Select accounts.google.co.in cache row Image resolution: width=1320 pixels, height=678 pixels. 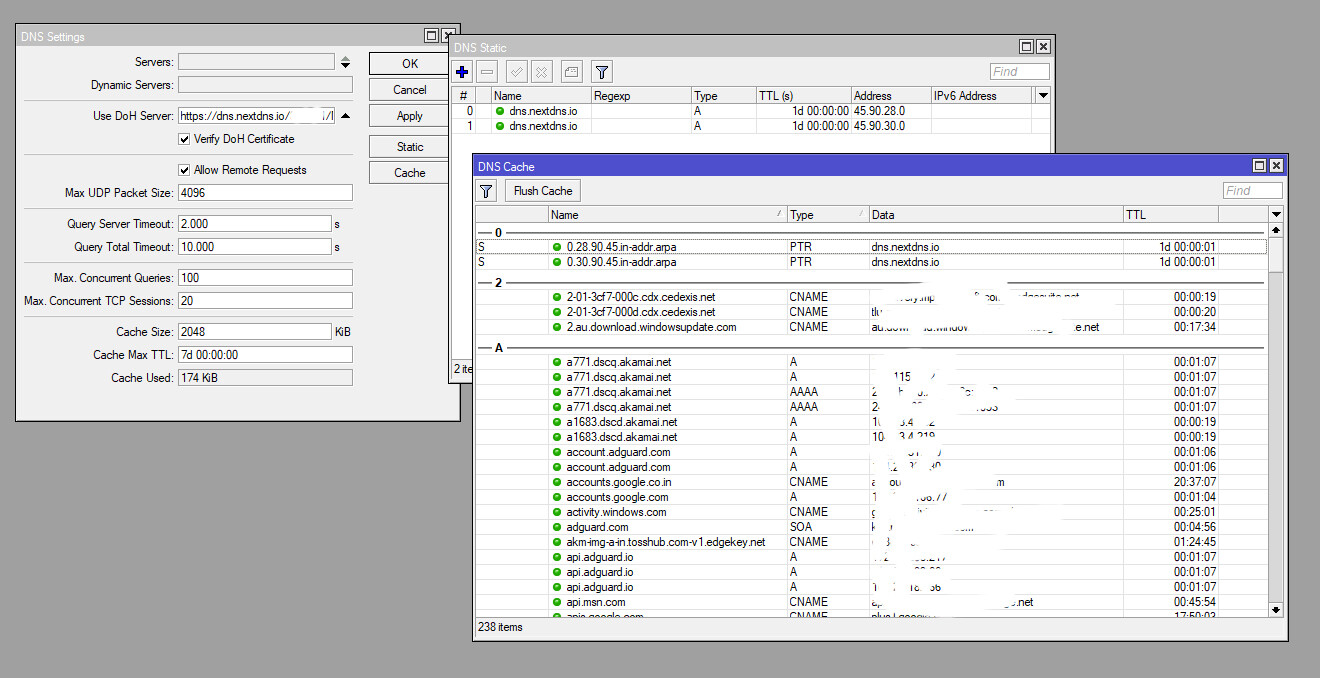[871, 482]
